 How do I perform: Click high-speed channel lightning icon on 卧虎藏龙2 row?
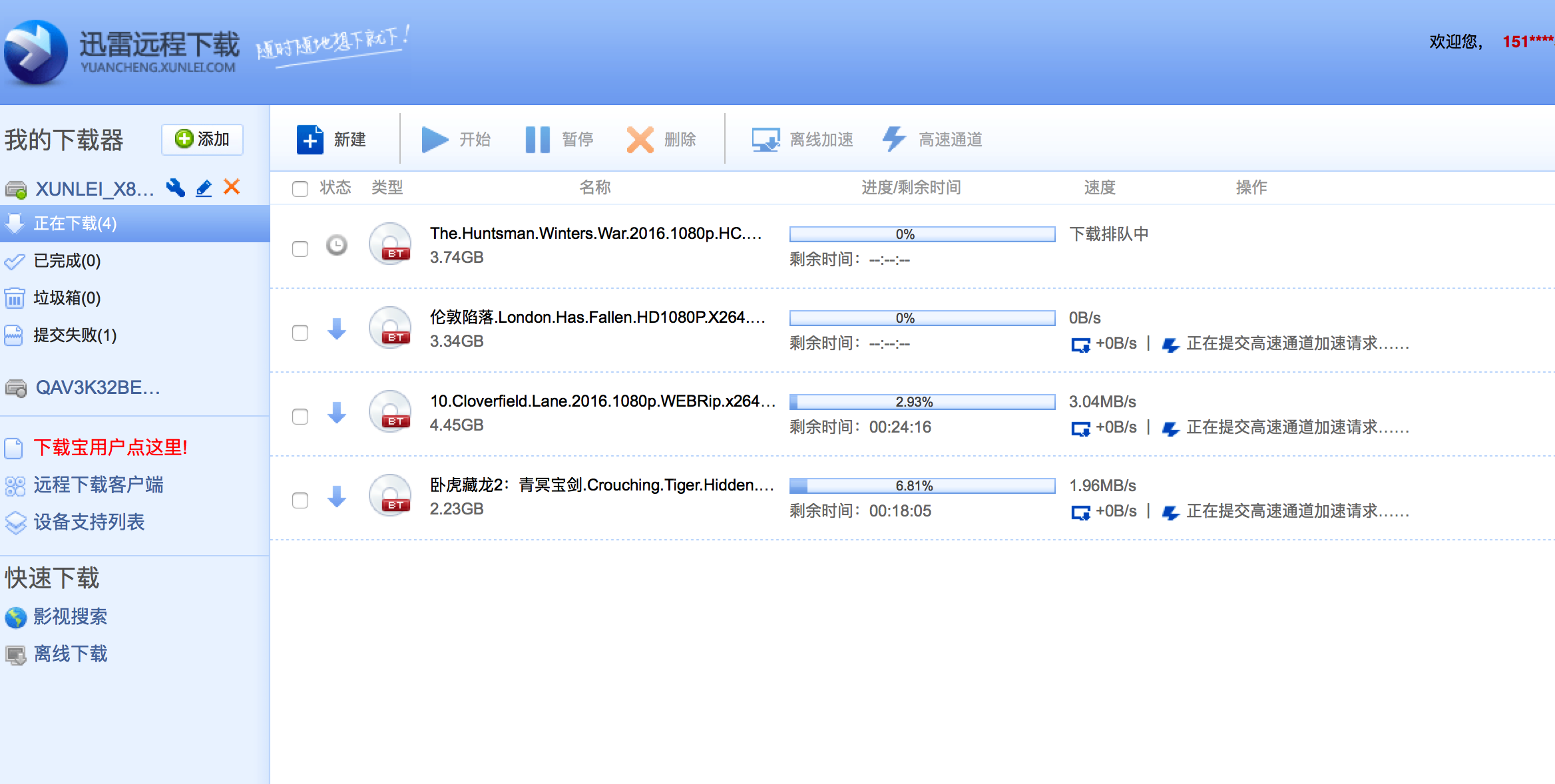click(1171, 512)
